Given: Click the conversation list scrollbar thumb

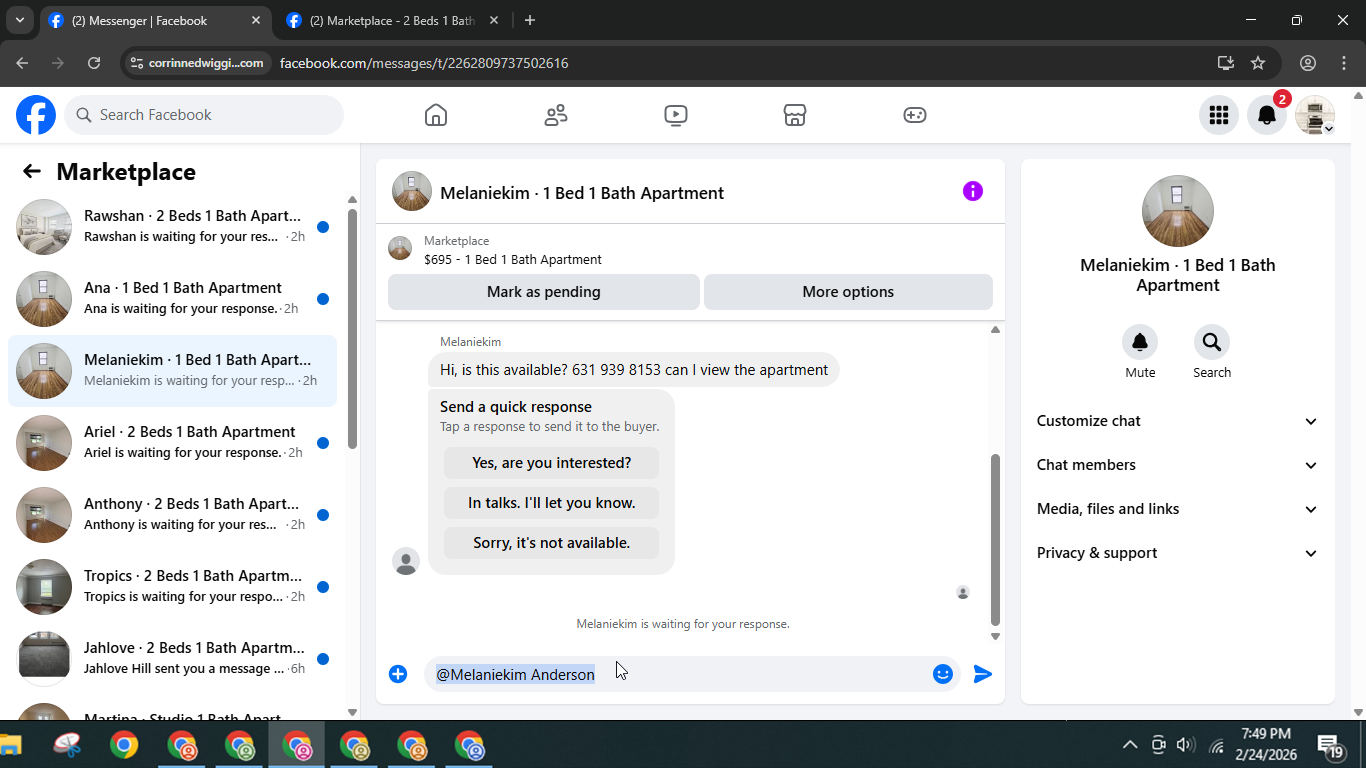Looking at the screenshot, I should (x=352, y=328).
